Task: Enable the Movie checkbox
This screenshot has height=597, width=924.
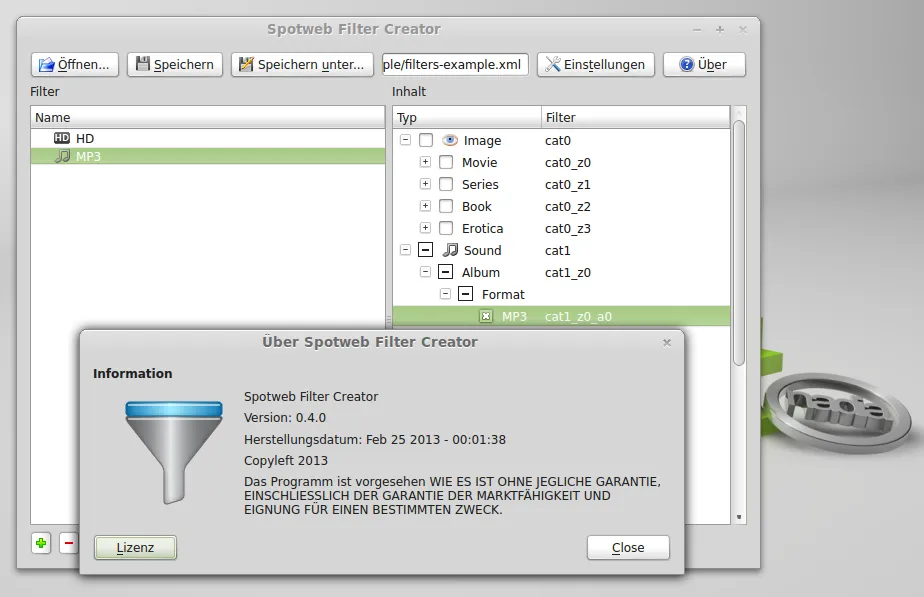Action: pos(446,162)
